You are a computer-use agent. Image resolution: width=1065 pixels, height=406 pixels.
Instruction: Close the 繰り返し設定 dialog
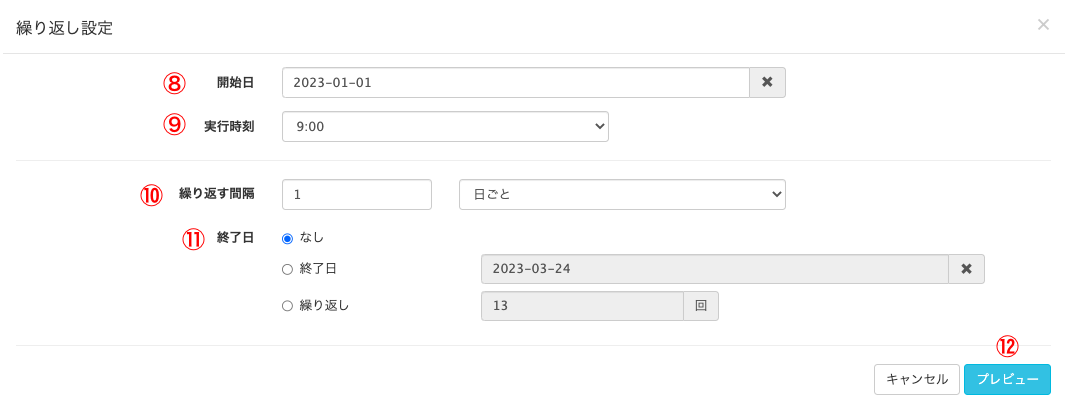click(x=1043, y=24)
